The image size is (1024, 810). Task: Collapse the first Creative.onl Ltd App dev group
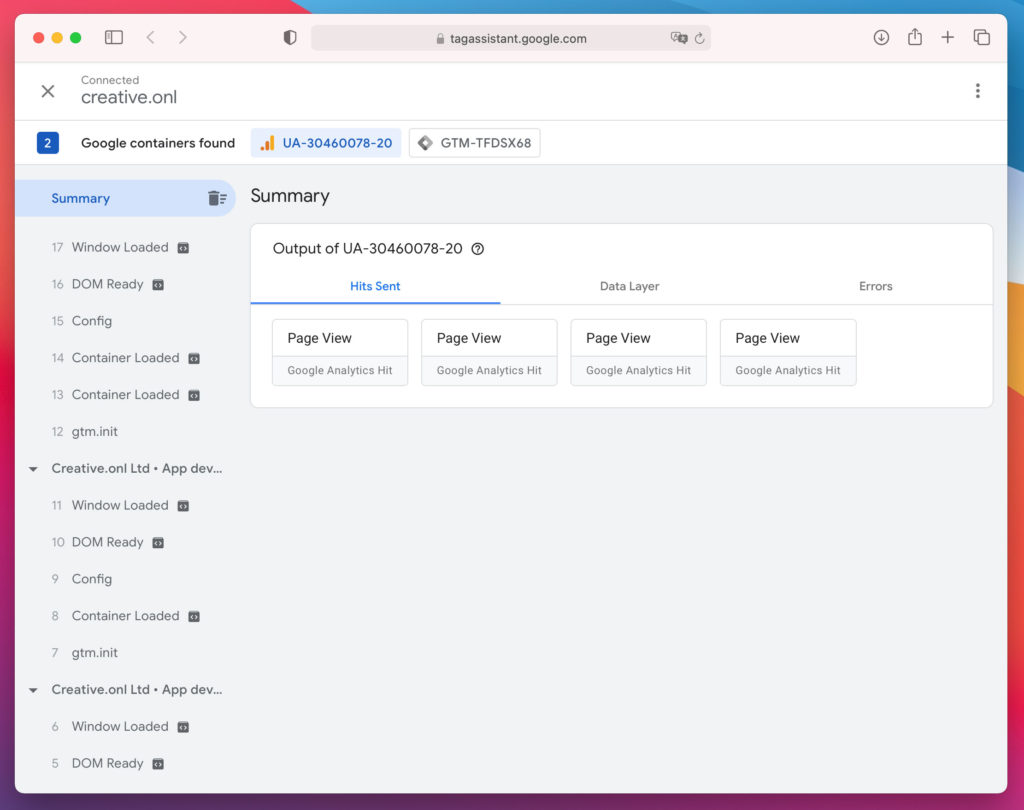coord(32,468)
